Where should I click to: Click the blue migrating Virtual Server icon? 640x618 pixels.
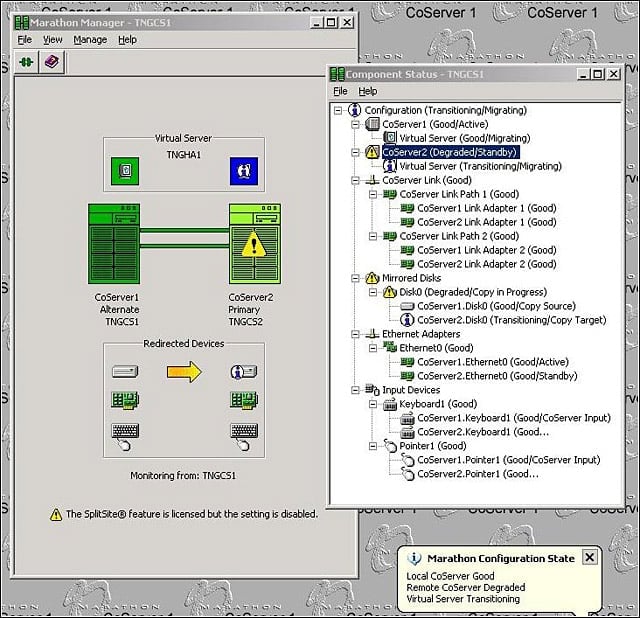coord(244,171)
